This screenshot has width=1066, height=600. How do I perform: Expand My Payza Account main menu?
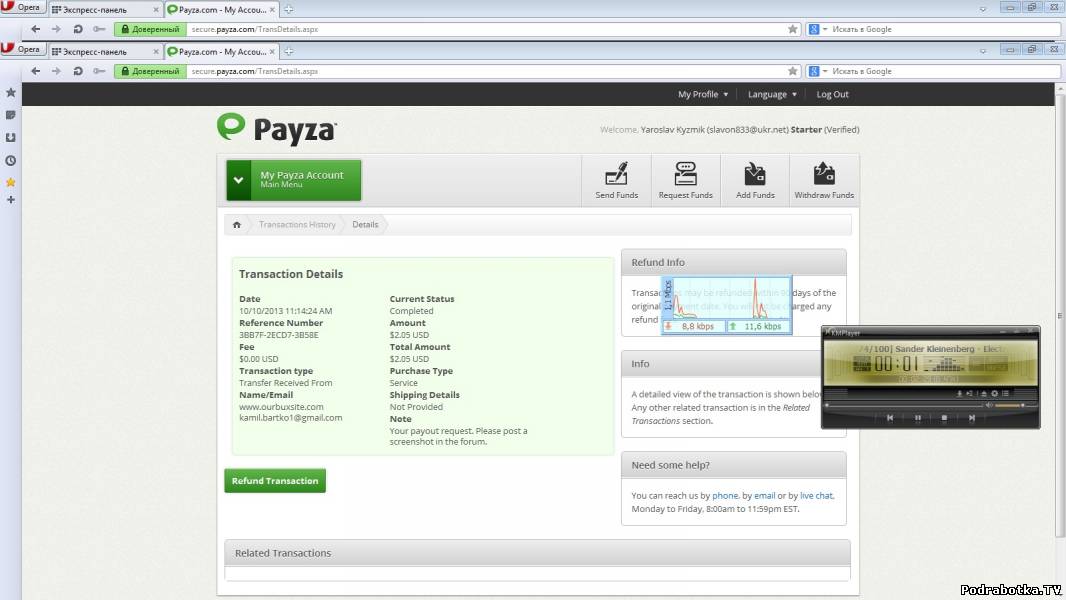(x=293, y=180)
